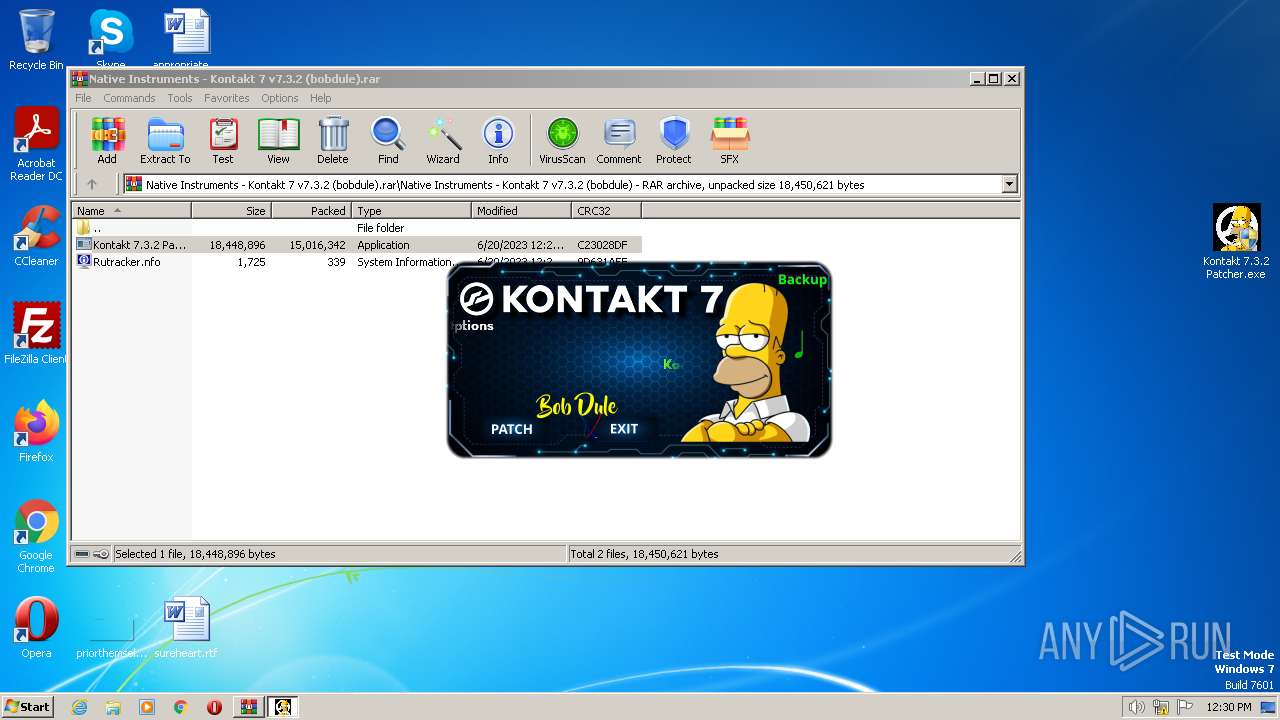Viewport: 1280px width, 720px height.
Task: Open Internet Explorer from taskbar
Action: 79,707
